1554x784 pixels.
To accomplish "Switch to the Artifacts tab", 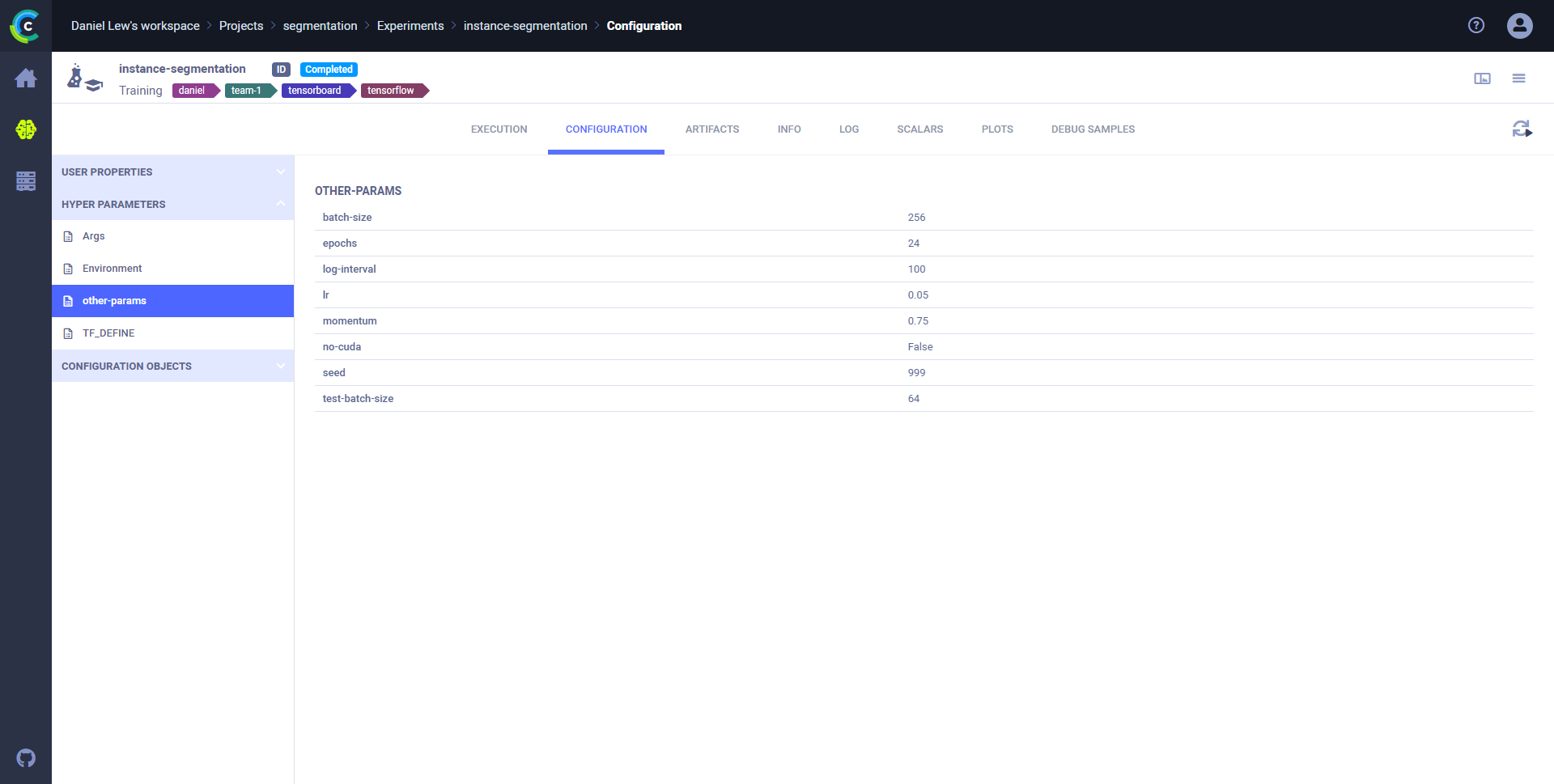I will [711, 129].
